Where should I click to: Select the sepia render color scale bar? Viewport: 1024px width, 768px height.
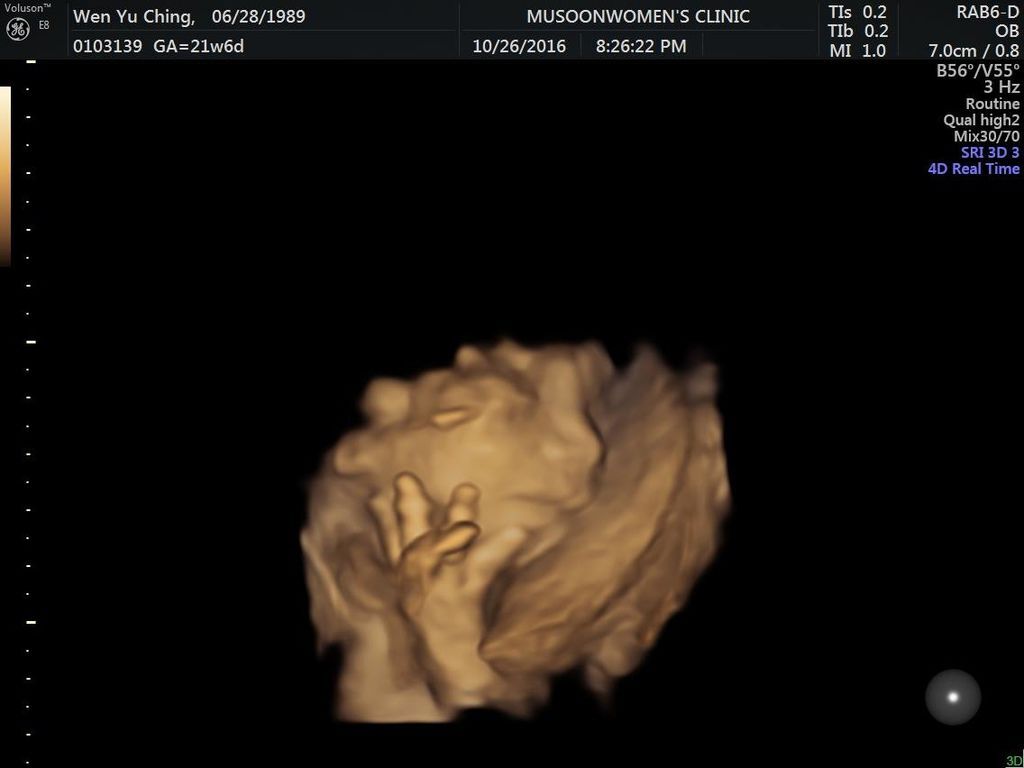5,176
